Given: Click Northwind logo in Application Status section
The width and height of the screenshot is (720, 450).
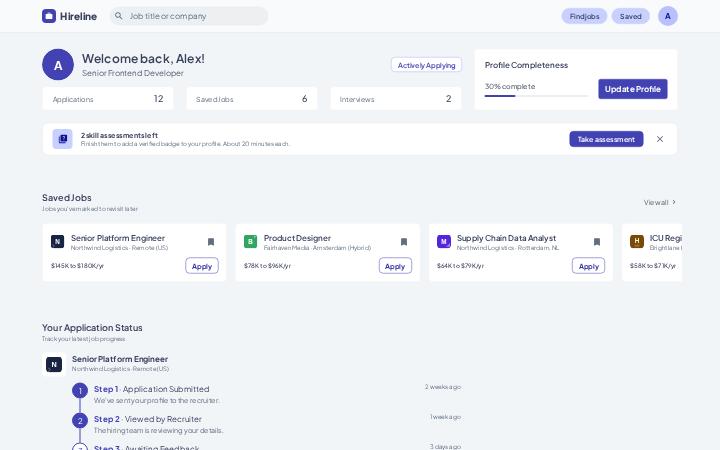Looking at the screenshot, I should pyautogui.click(x=54, y=365).
